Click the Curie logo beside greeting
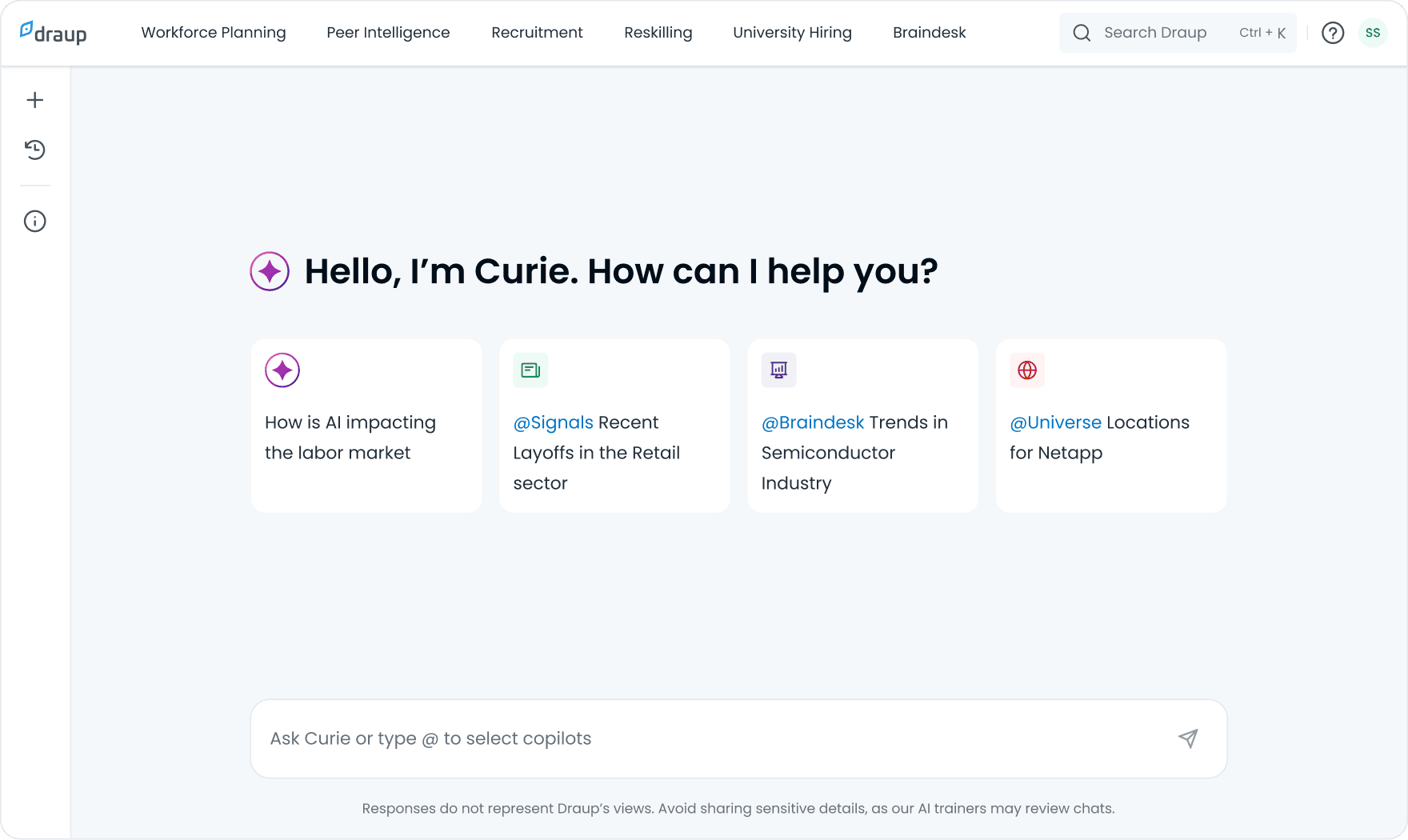This screenshot has height=840, width=1408. click(270, 271)
